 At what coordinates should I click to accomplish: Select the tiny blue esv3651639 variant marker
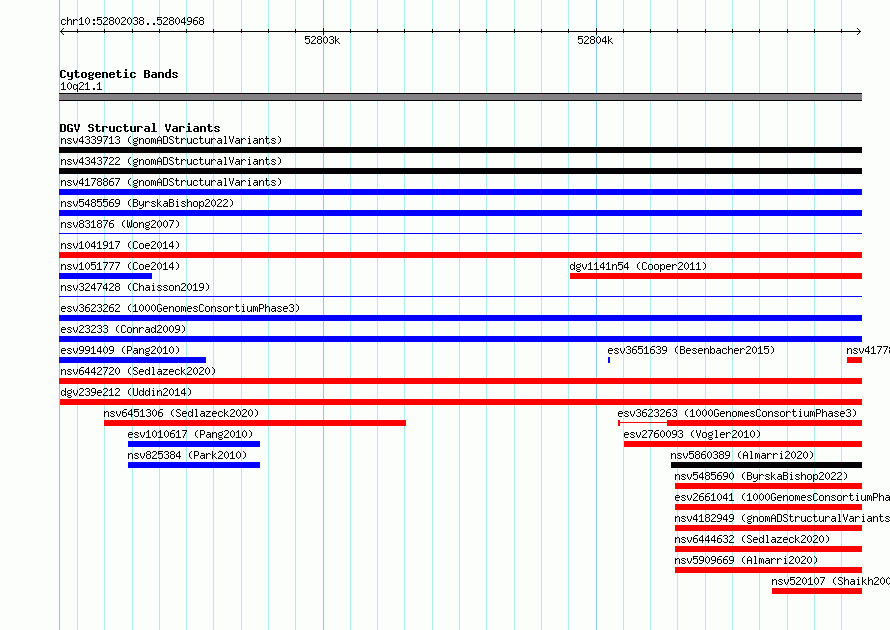tap(609, 360)
